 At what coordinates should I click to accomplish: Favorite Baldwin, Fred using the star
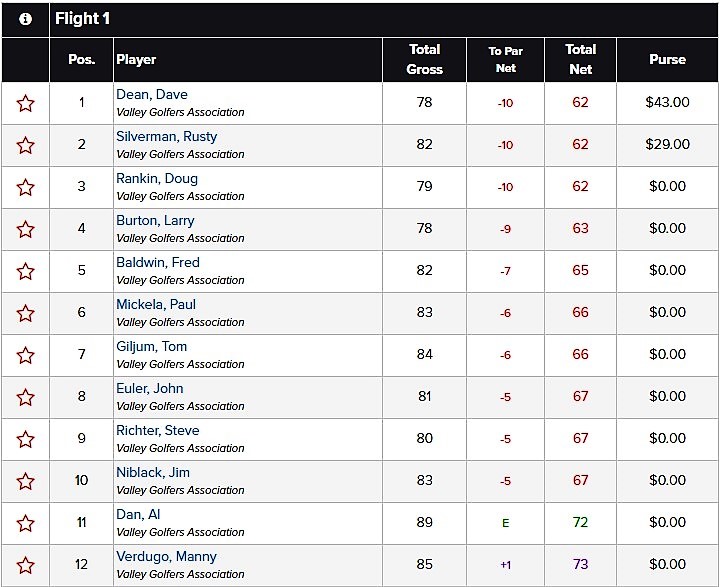25,271
